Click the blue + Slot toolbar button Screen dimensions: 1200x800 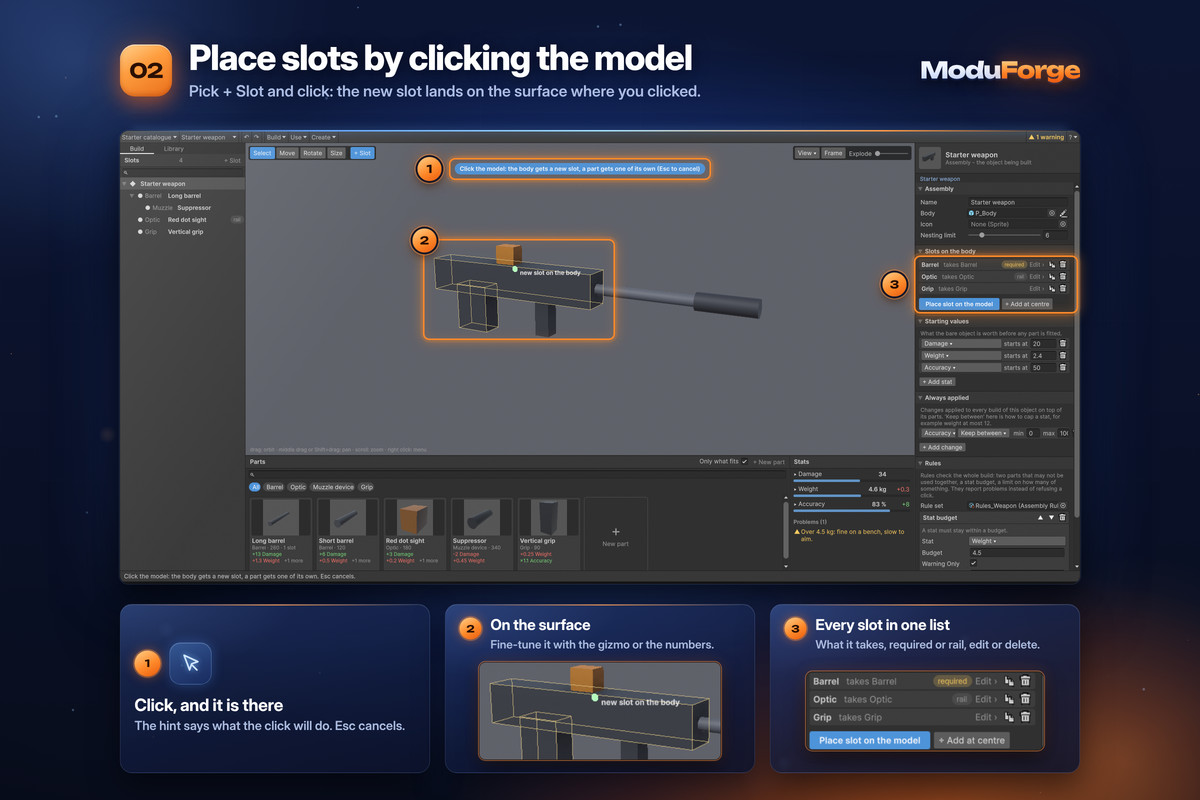point(362,153)
